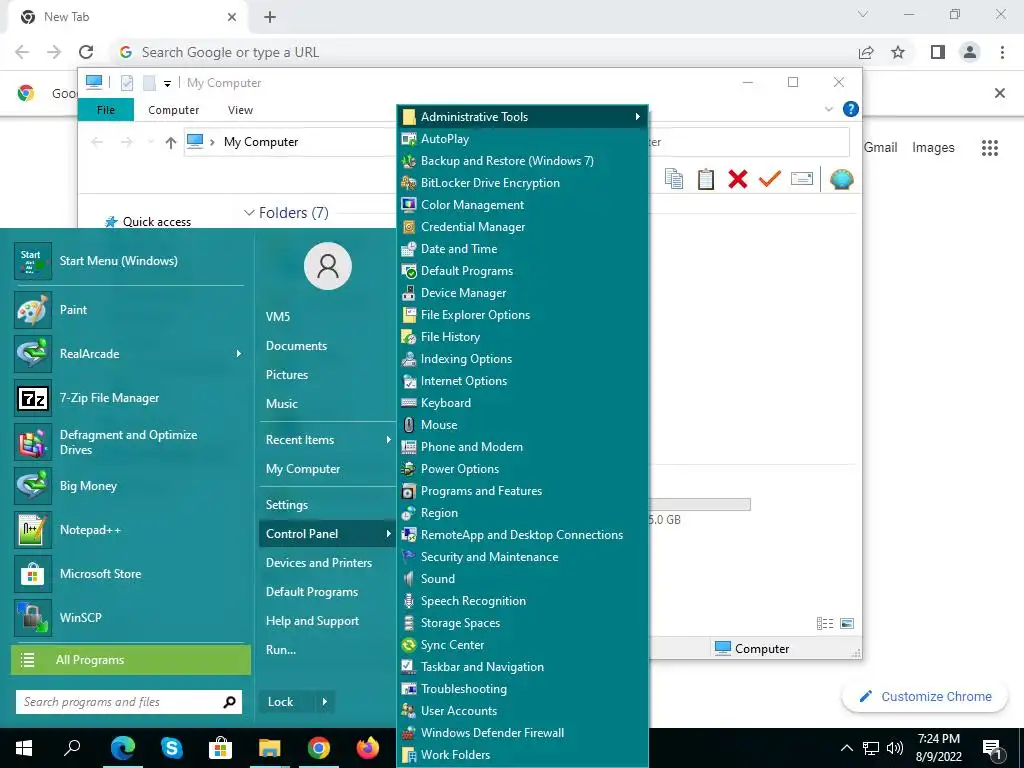Open Defragment and Optimize Drives
The width and height of the screenshot is (1024, 768).
(x=129, y=442)
